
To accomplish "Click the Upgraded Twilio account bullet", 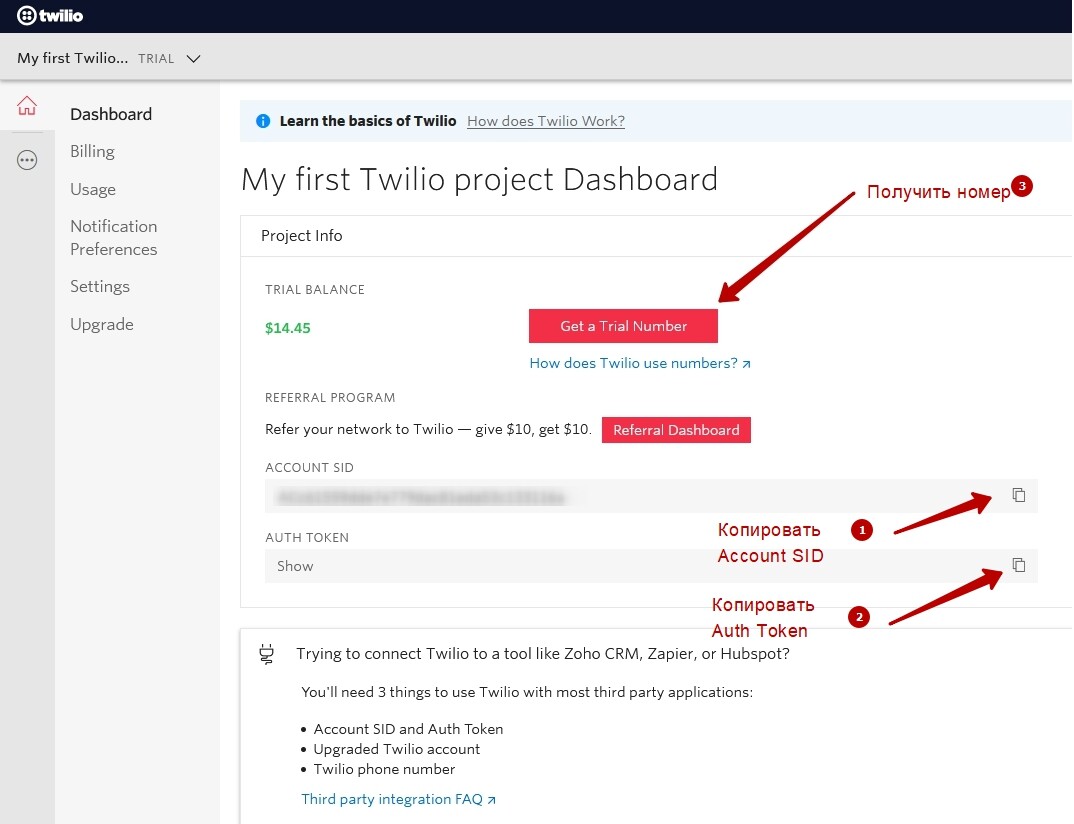I will [x=397, y=749].
